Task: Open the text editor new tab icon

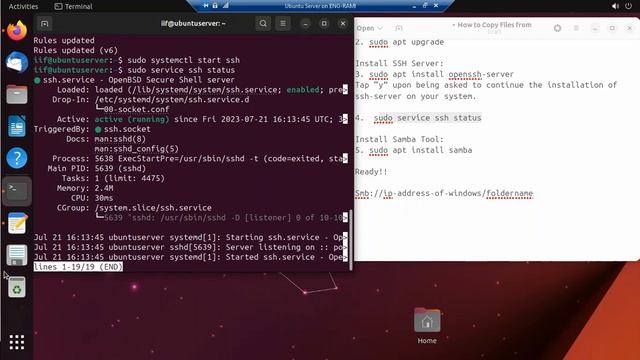Action: click(x=399, y=28)
